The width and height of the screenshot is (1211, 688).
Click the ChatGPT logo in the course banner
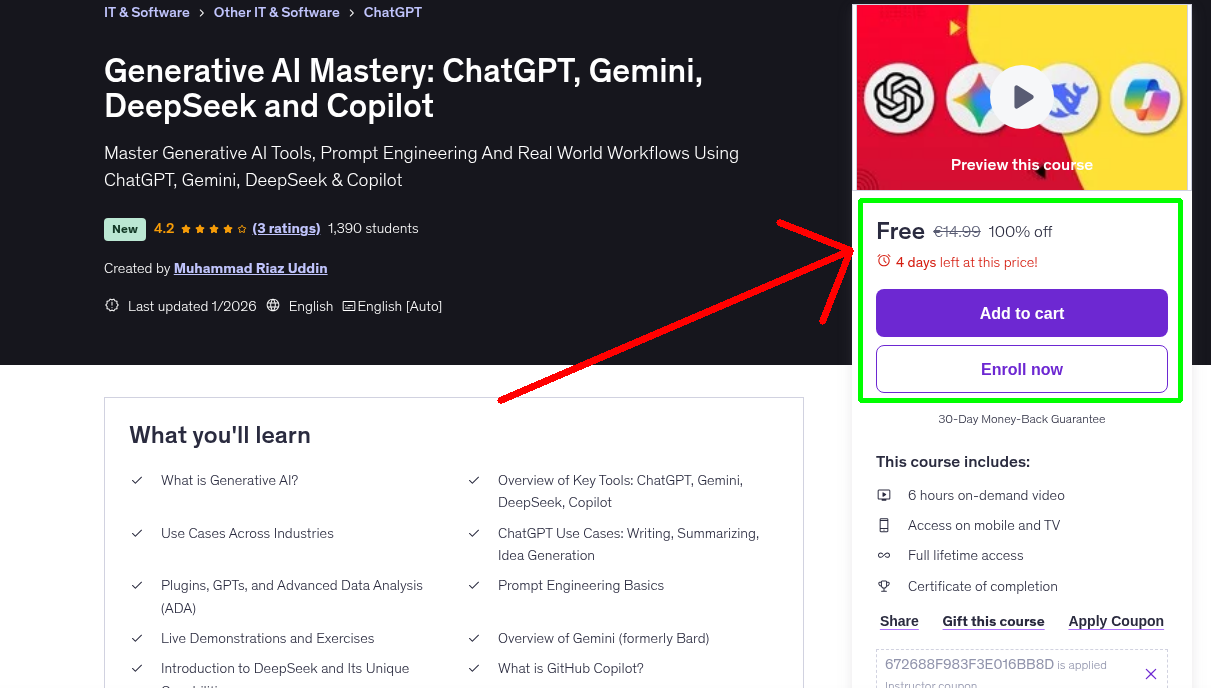click(x=899, y=97)
